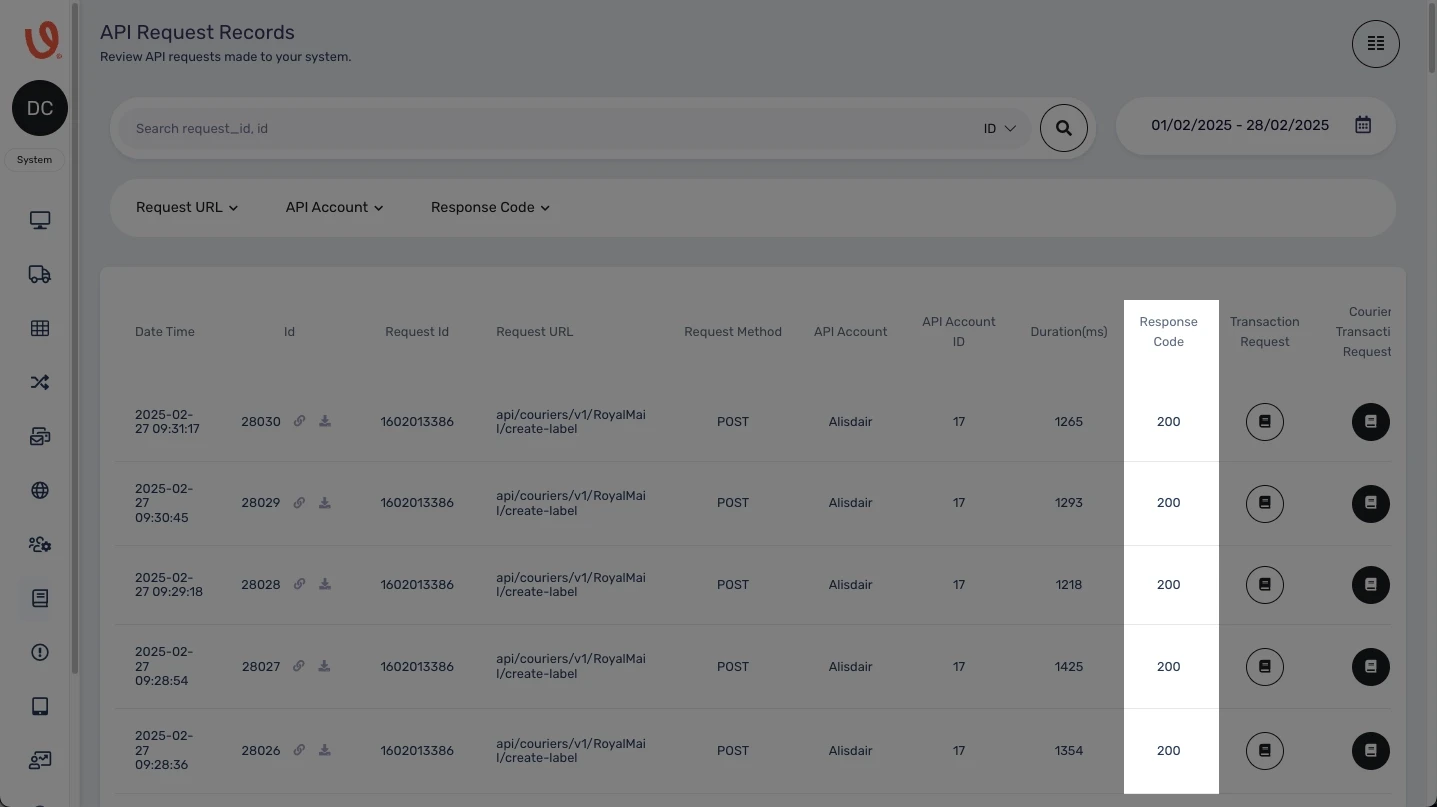View transaction request for record 28028

pyautogui.click(x=1265, y=585)
